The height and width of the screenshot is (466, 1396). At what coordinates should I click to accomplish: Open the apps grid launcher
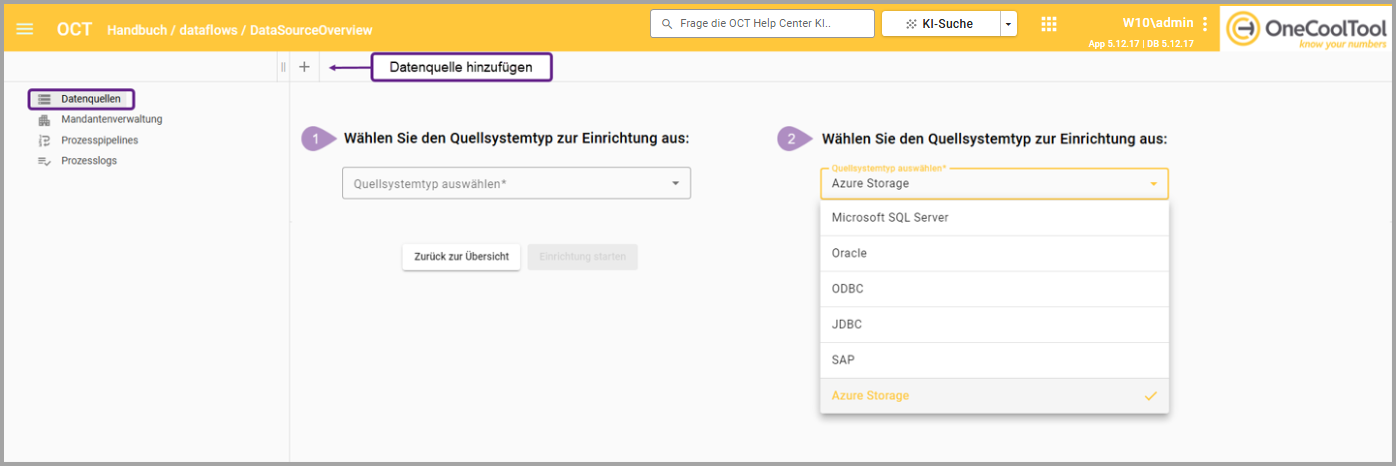(x=1049, y=24)
